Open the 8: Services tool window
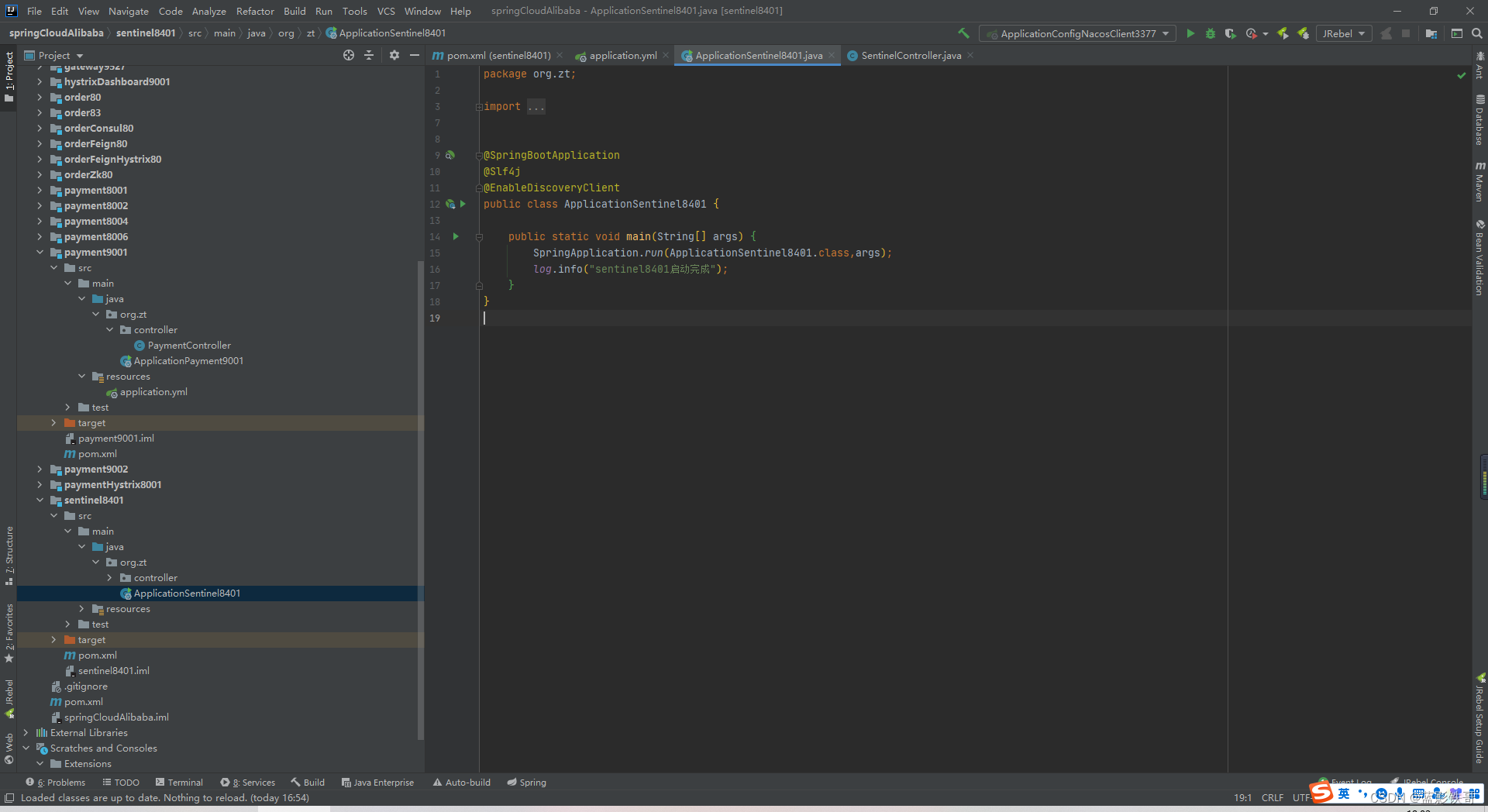The image size is (1488, 812). click(x=247, y=783)
